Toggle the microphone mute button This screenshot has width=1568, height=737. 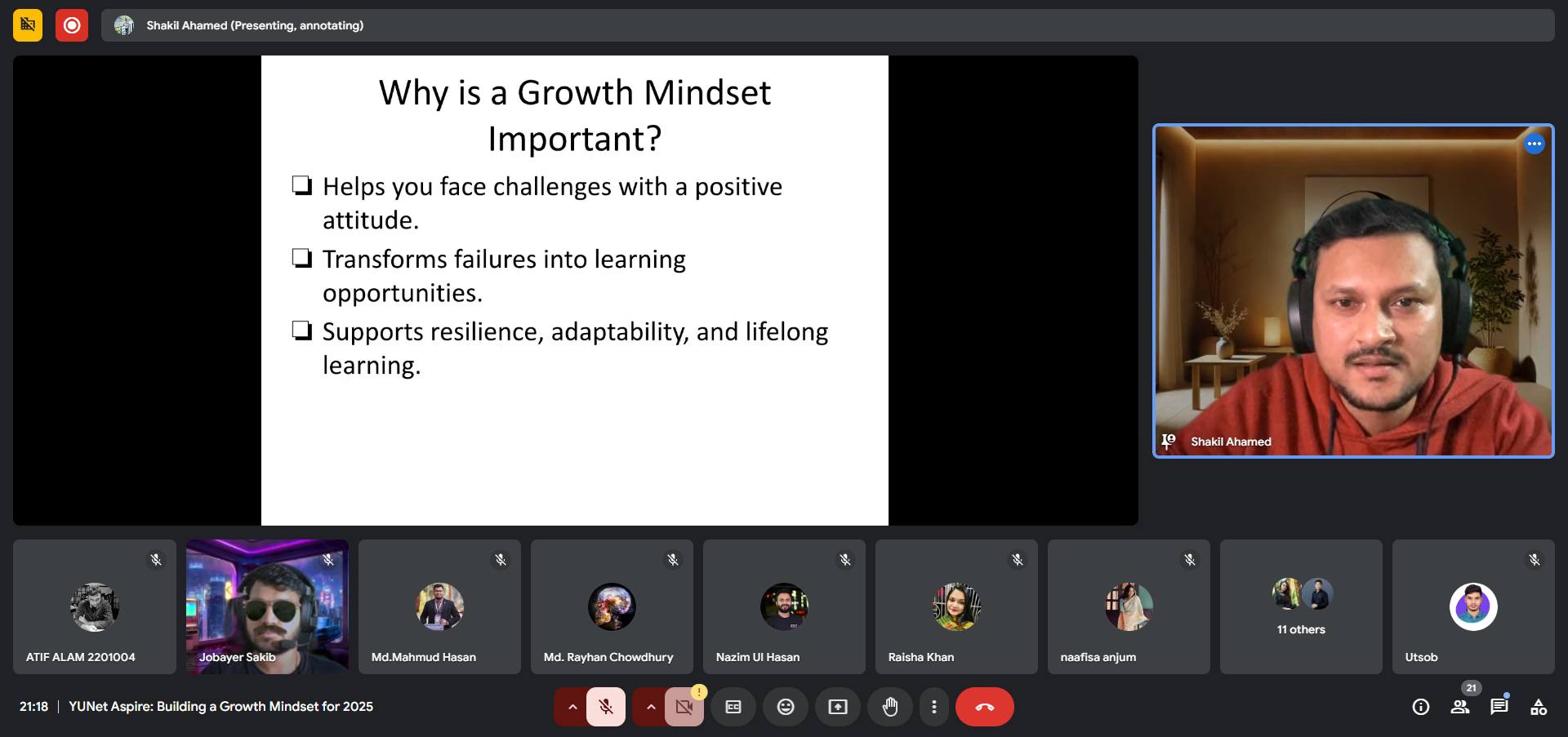click(x=605, y=707)
